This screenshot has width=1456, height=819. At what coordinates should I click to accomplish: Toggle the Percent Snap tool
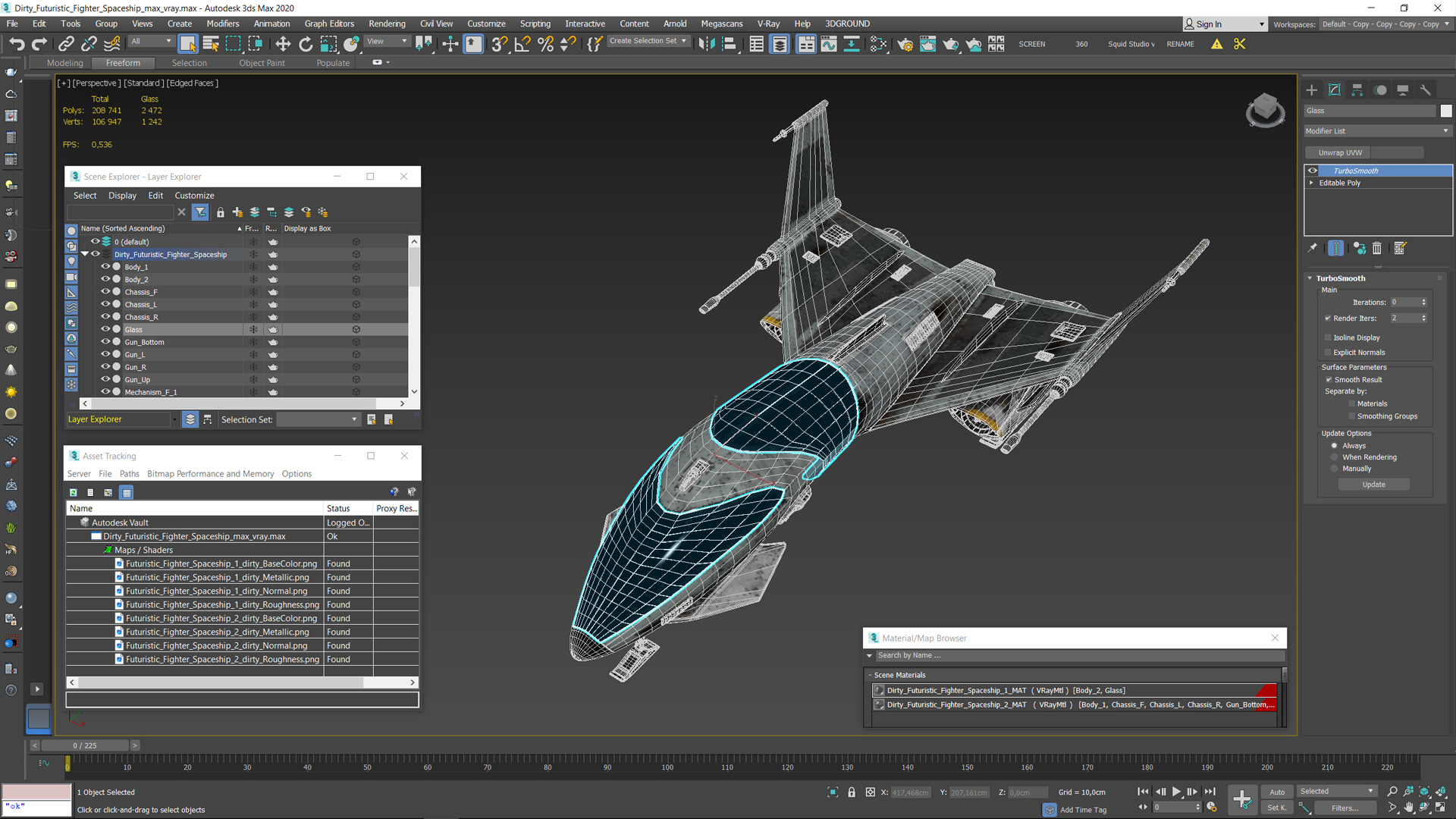[545, 44]
